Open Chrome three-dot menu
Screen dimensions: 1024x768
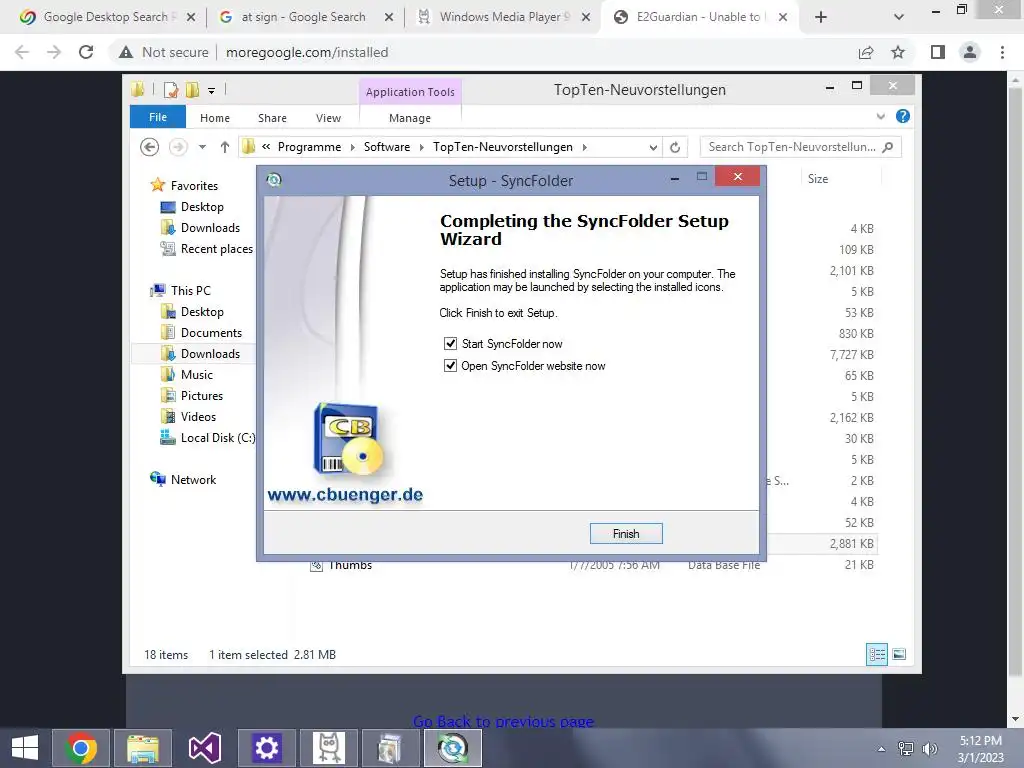click(1002, 52)
